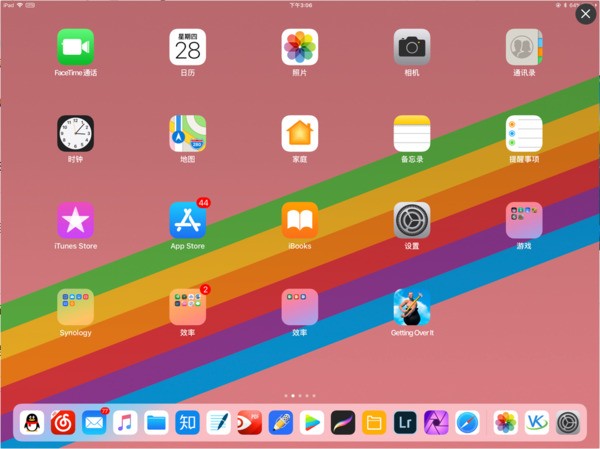Image resolution: width=600 pixels, height=449 pixels.
Task: Launch the Camera app
Action: tap(412, 46)
